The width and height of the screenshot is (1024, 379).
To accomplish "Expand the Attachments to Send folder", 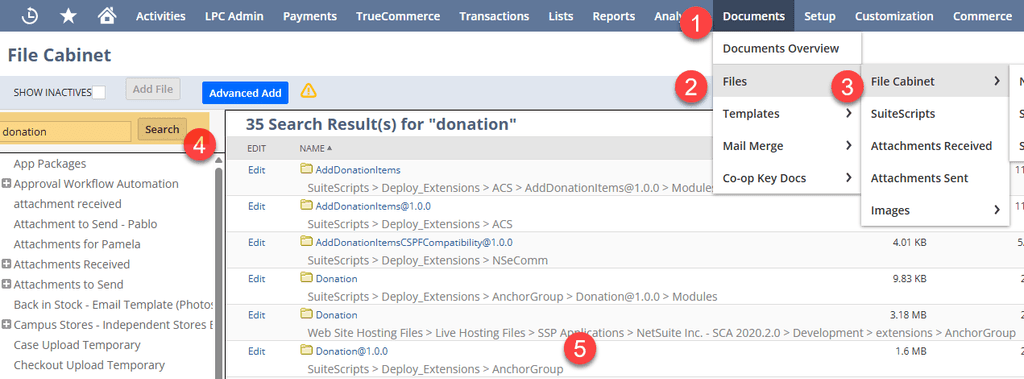I will 7,285.
